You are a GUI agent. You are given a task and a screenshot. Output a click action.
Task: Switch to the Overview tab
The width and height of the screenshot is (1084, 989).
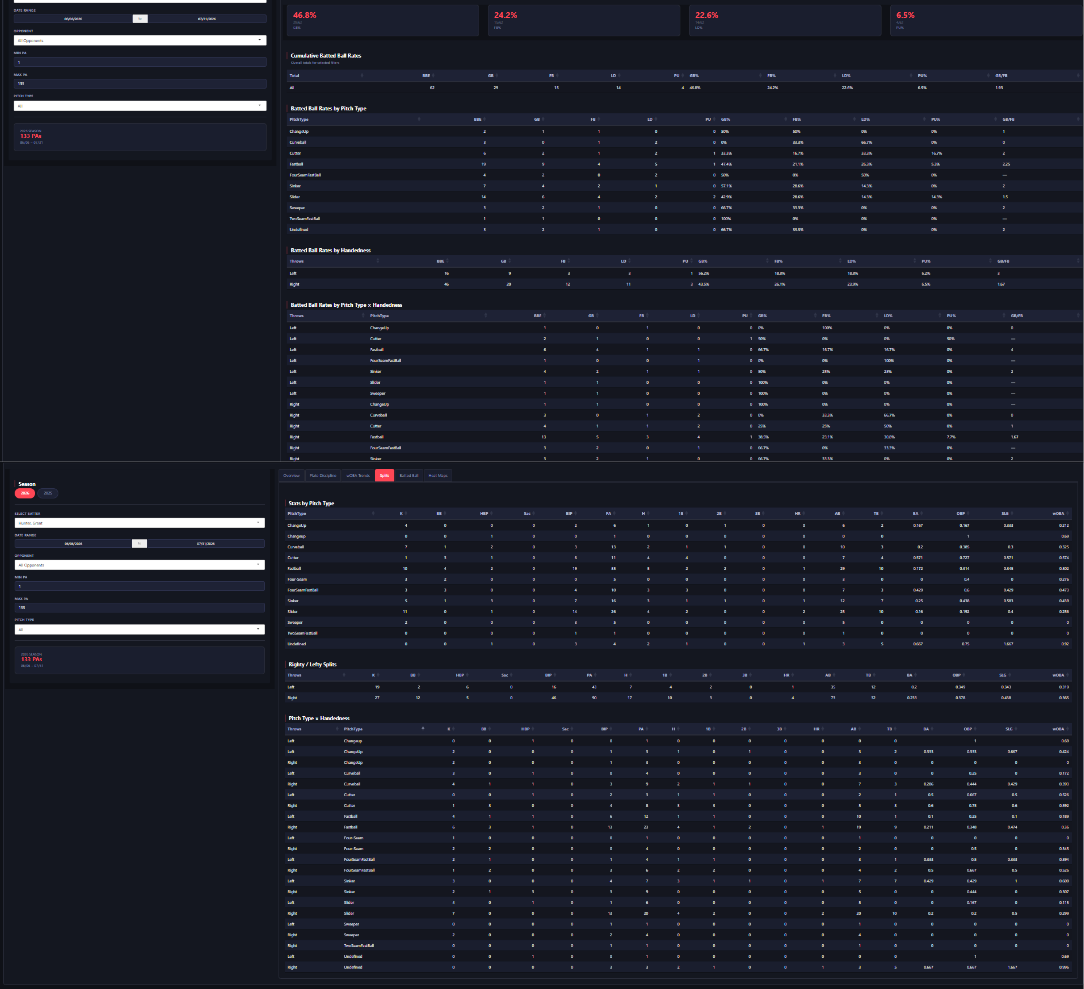[x=292, y=475]
